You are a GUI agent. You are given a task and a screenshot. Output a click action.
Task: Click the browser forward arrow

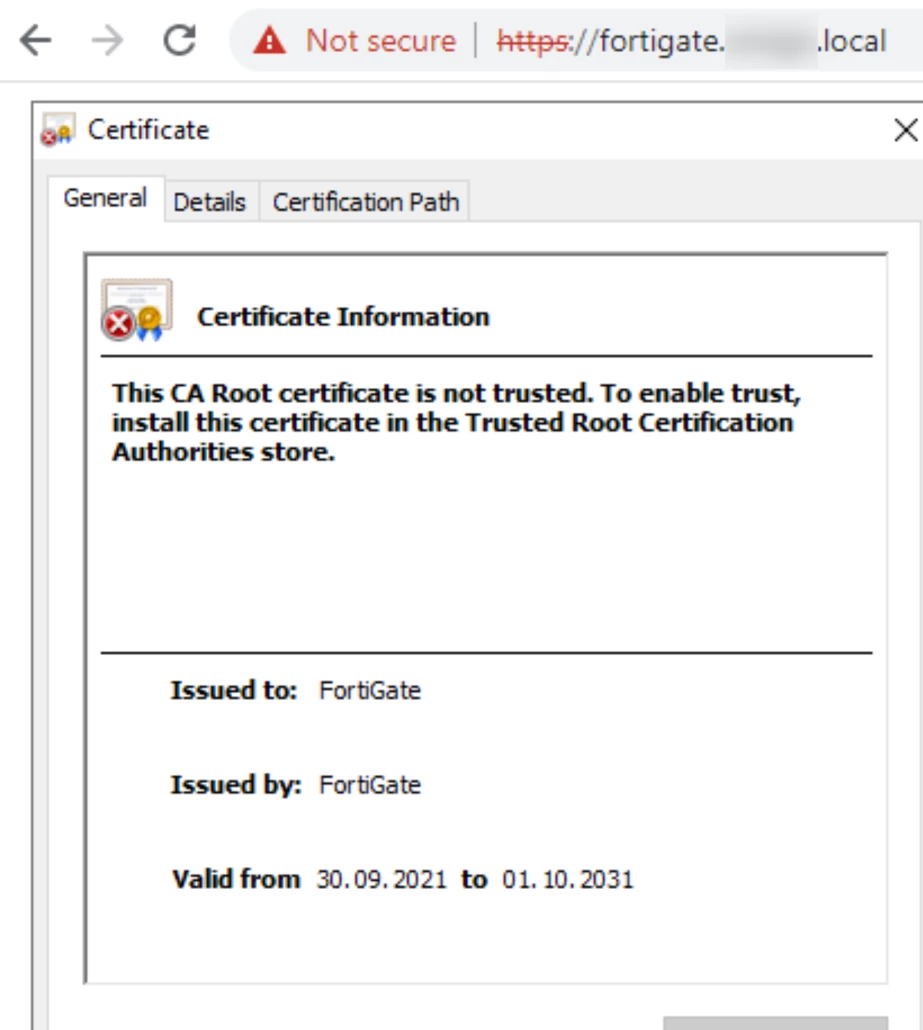108,41
